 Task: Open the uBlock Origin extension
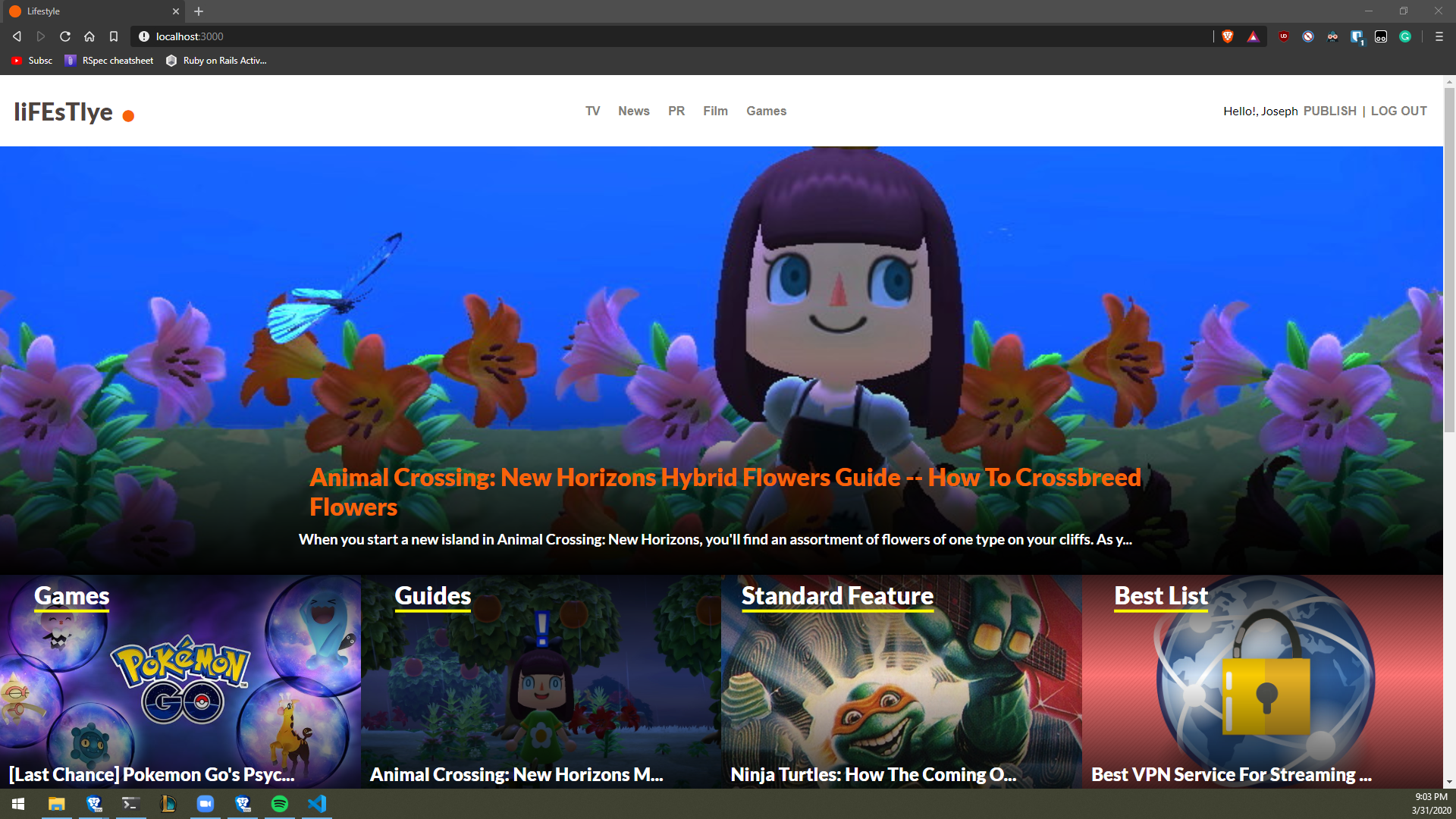pos(1284,36)
